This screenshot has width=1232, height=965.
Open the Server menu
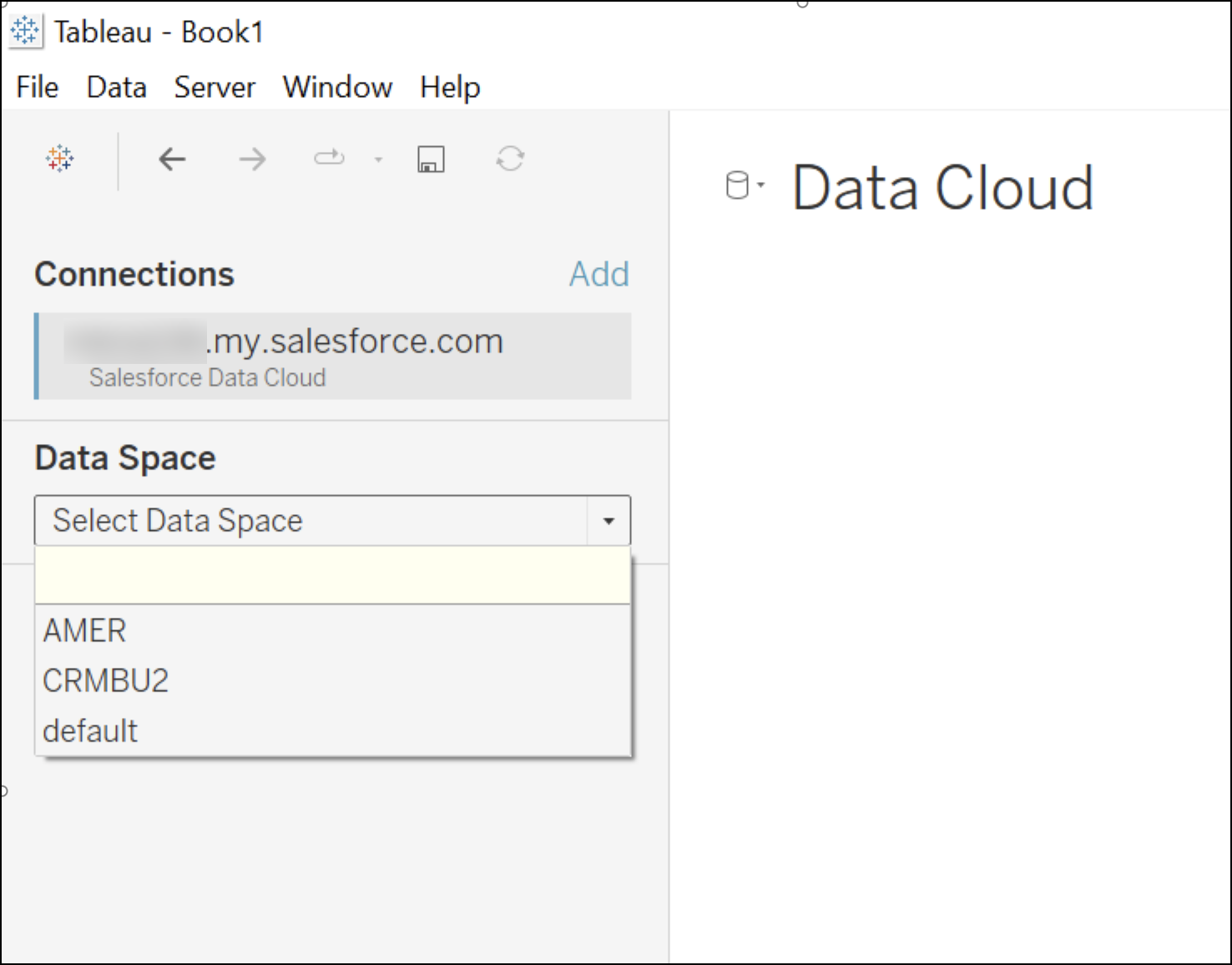(215, 87)
